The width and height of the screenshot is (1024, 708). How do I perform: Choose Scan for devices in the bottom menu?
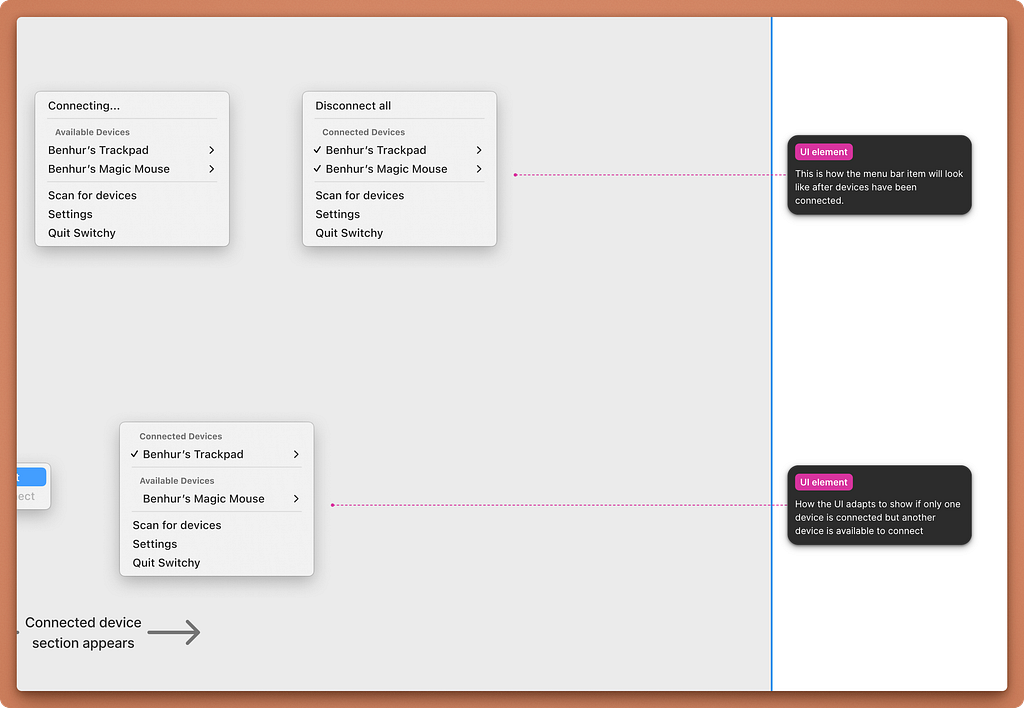[177, 525]
